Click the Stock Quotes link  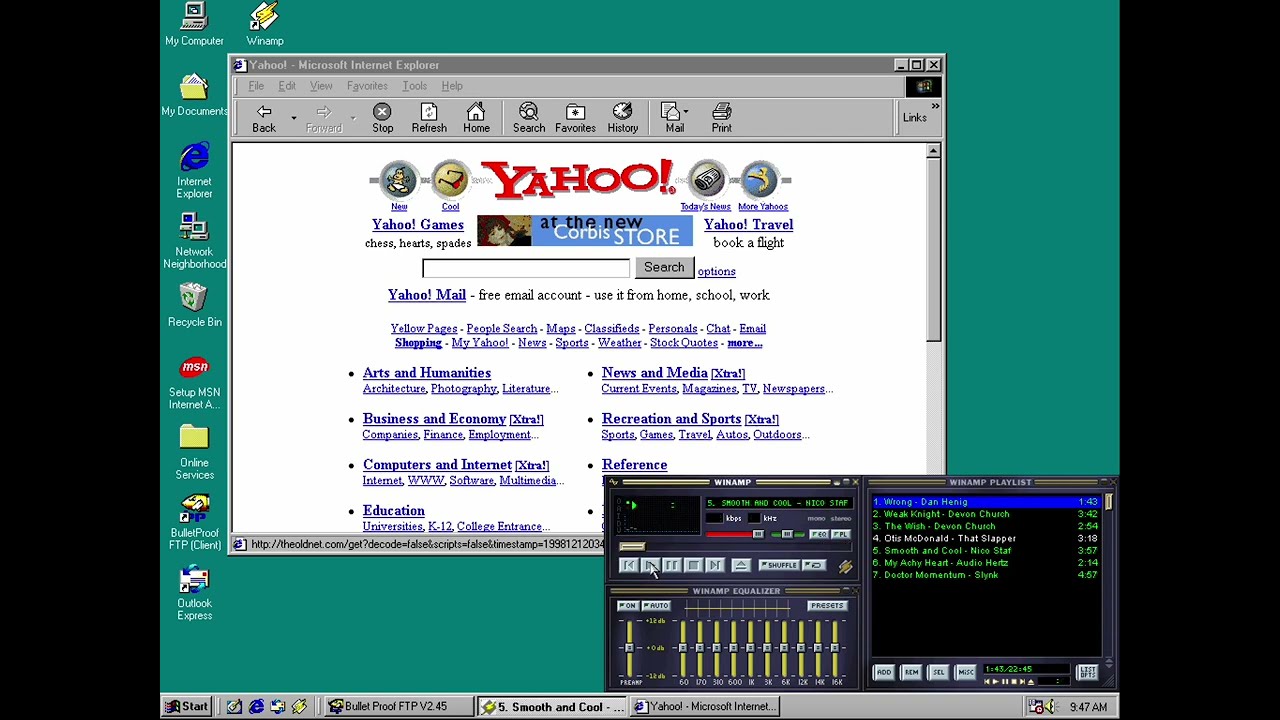point(684,343)
